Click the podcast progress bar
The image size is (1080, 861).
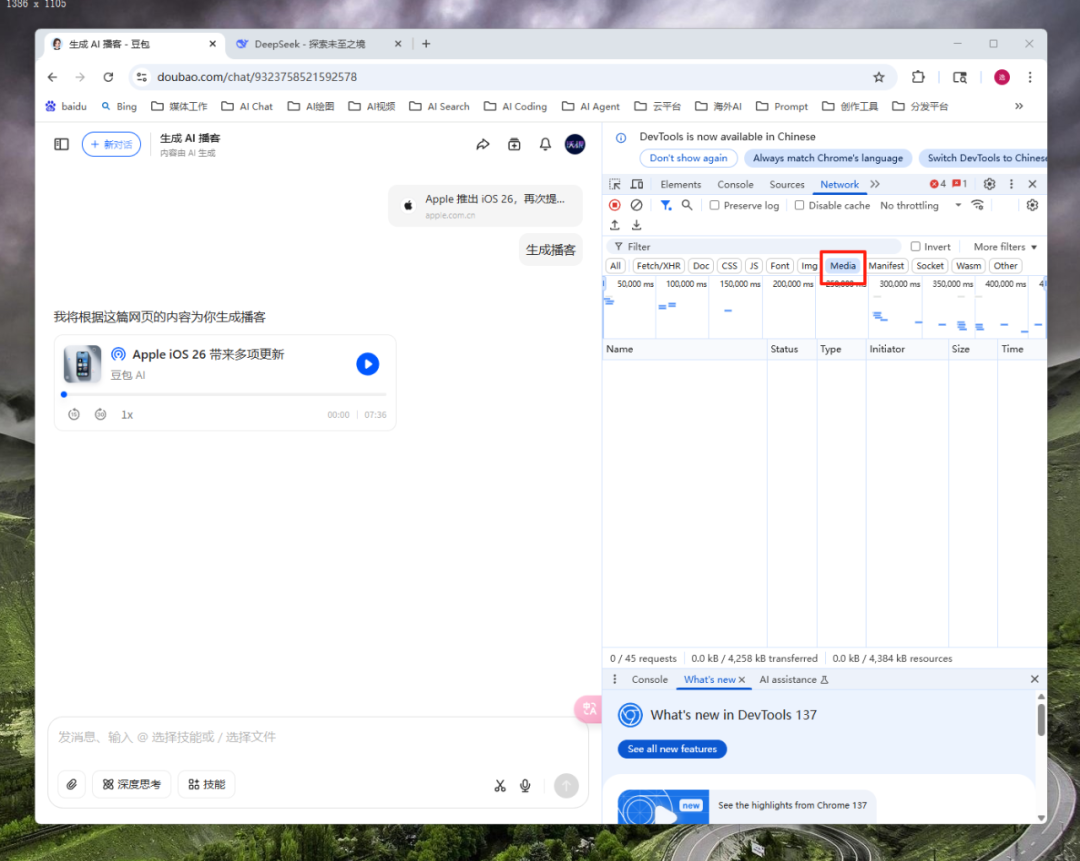tap(225, 394)
